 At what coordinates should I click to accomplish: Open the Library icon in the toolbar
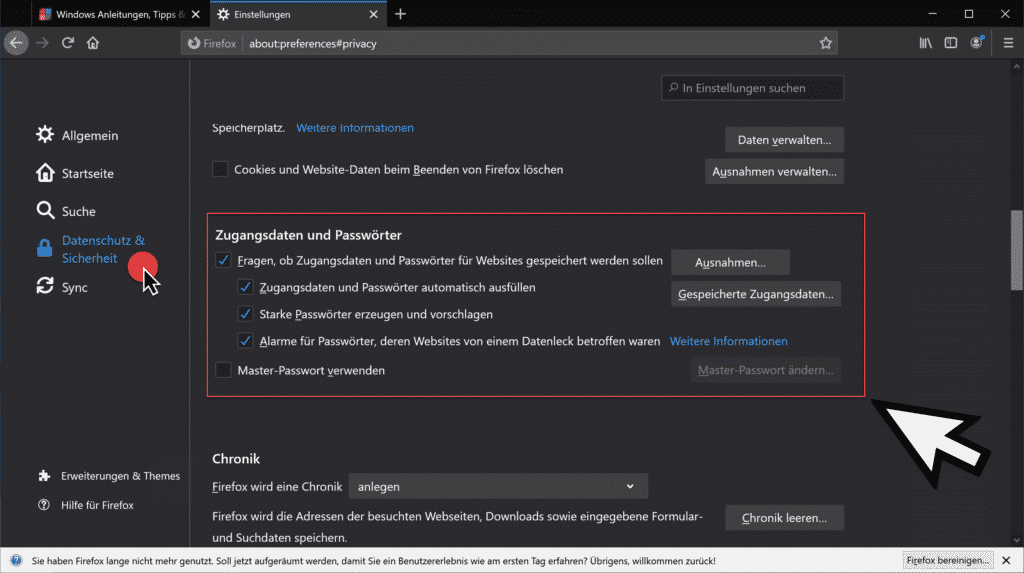click(x=925, y=43)
